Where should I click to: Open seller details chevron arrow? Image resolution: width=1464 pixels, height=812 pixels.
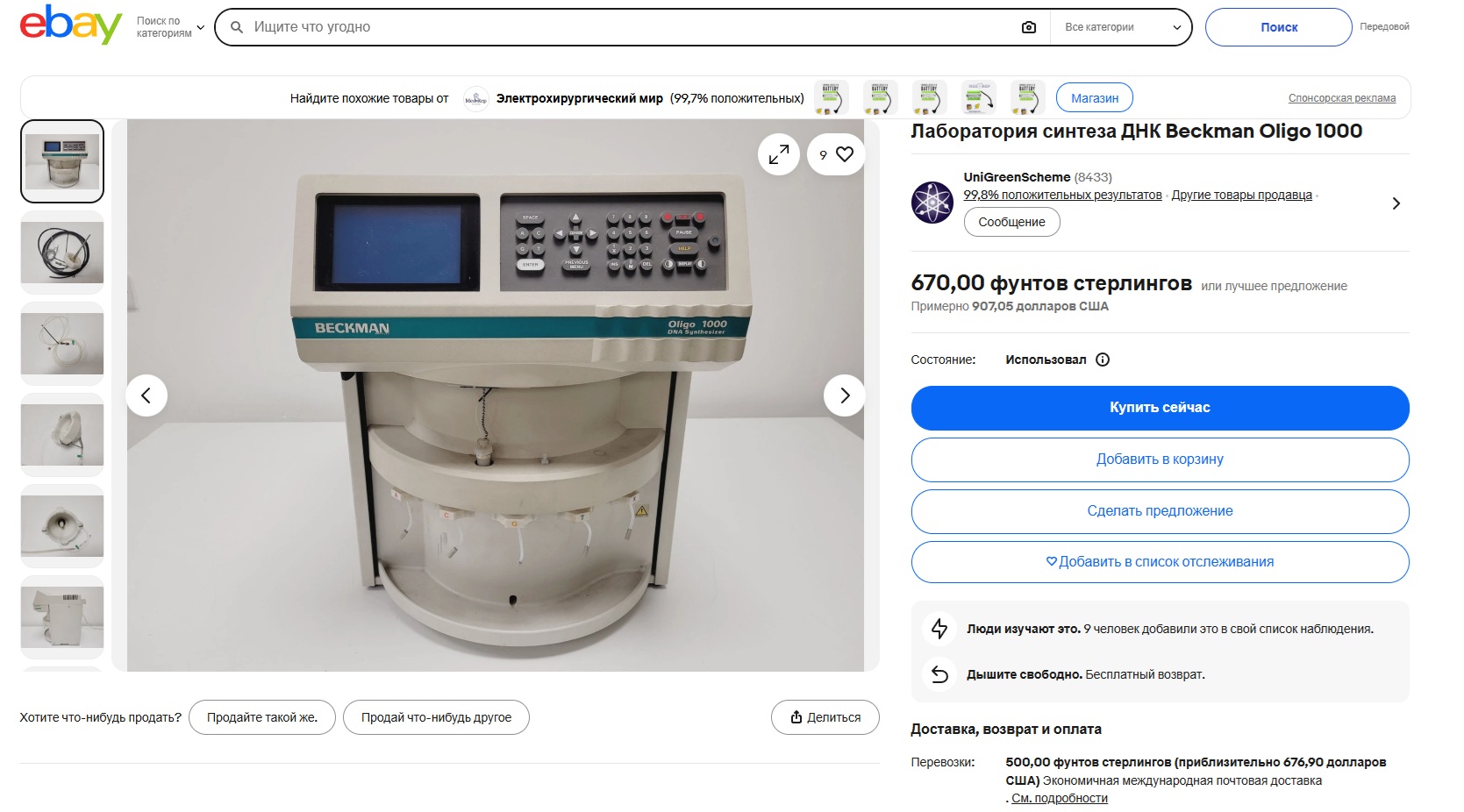[x=1396, y=203]
